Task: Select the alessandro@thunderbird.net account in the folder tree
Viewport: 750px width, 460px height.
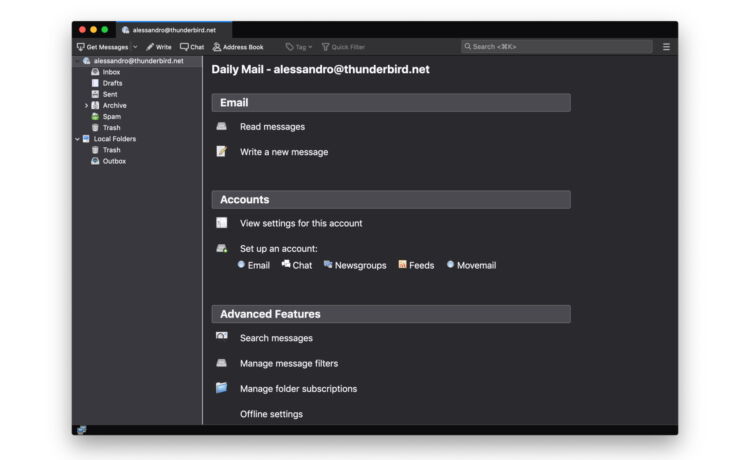Action: (138, 61)
